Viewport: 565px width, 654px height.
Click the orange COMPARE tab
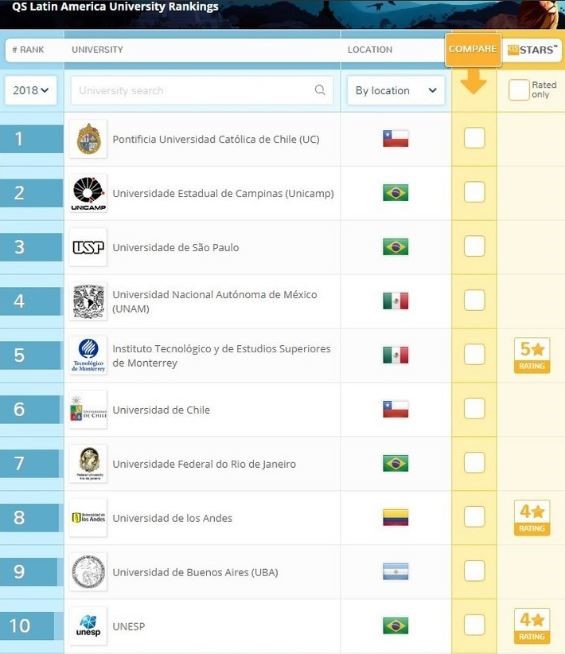[473, 49]
